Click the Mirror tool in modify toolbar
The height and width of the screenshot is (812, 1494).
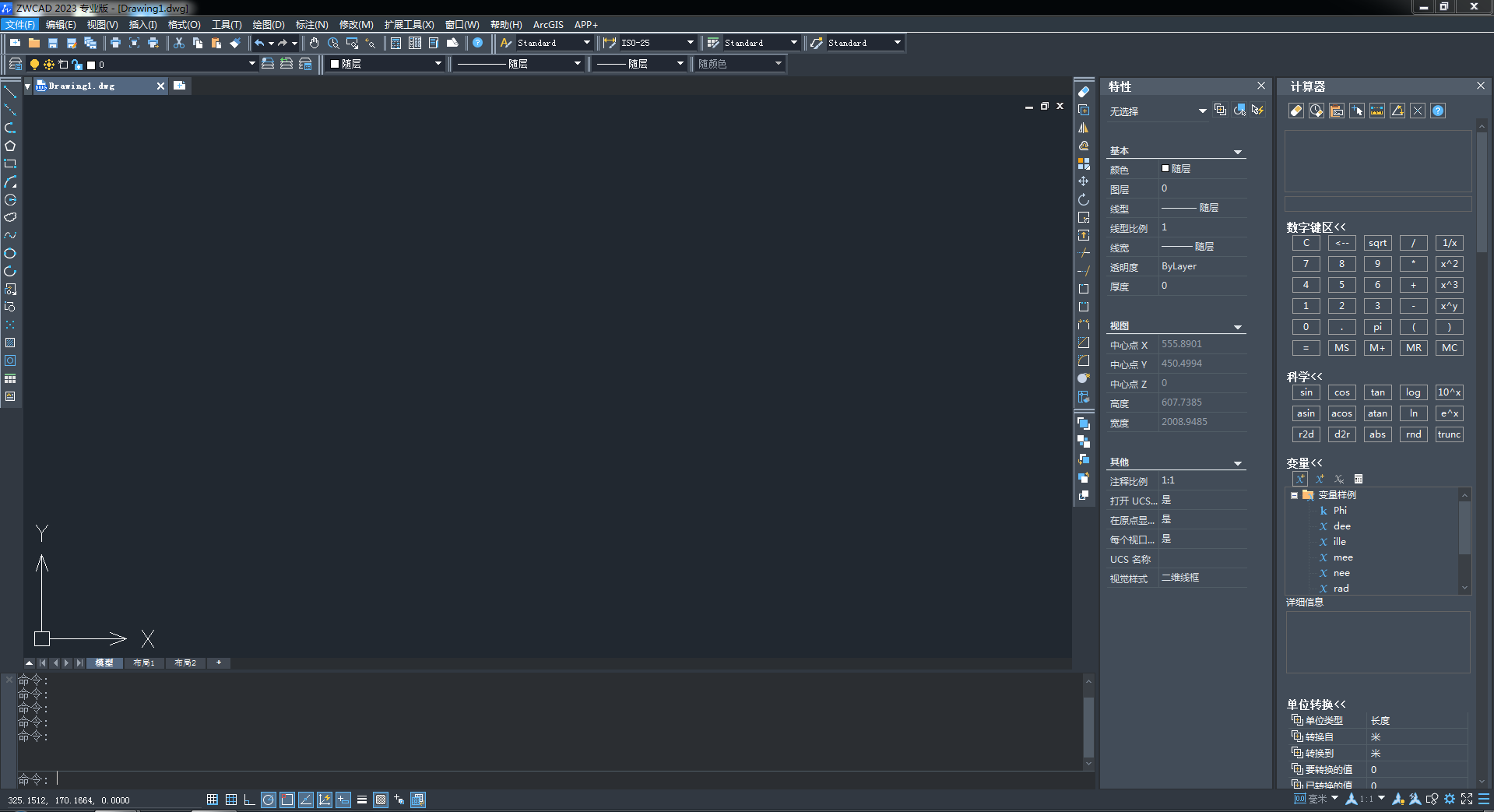[1083, 128]
